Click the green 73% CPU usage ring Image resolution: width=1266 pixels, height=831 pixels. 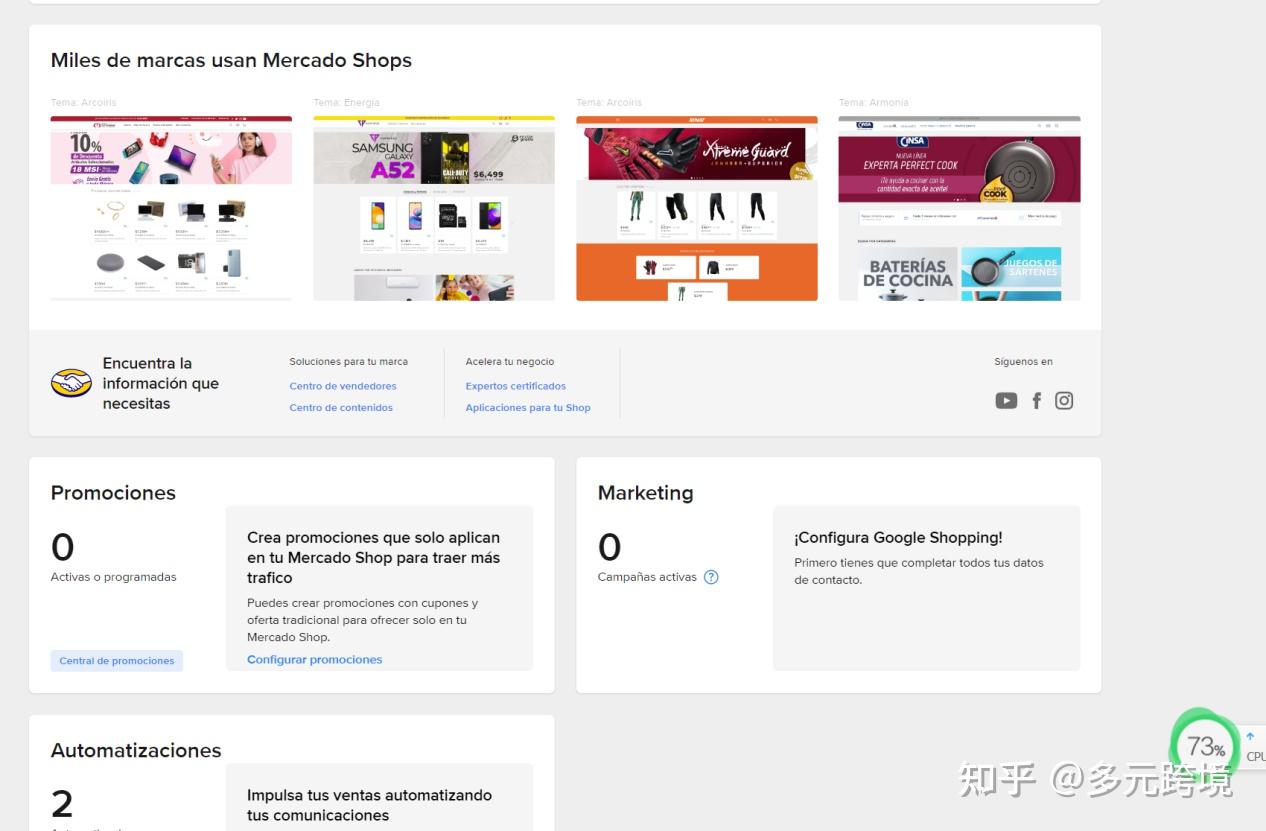1204,745
